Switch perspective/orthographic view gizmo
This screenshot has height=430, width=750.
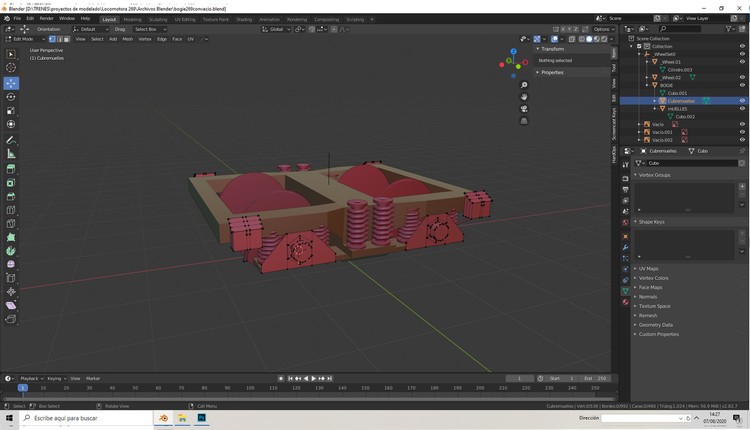click(x=524, y=121)
